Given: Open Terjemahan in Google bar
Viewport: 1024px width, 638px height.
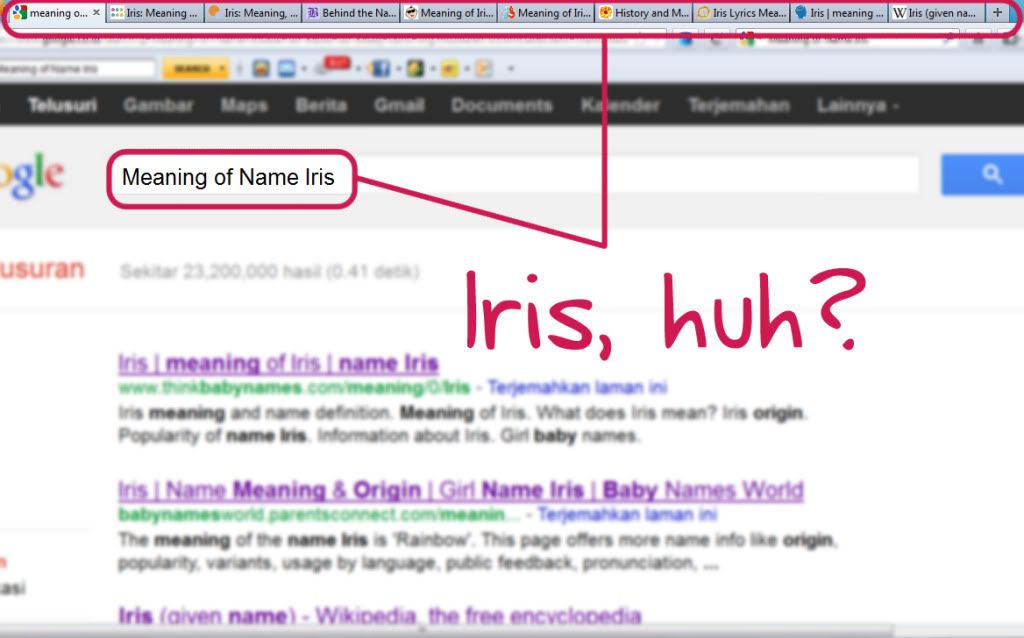Looking at the screenshot, I should tap(739, 105).
